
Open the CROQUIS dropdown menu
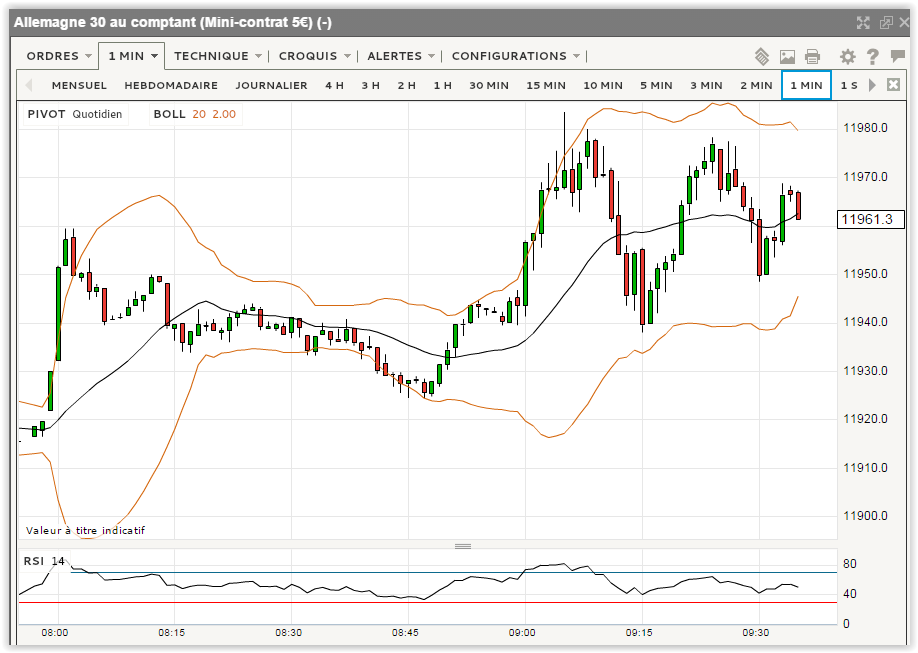314,56
